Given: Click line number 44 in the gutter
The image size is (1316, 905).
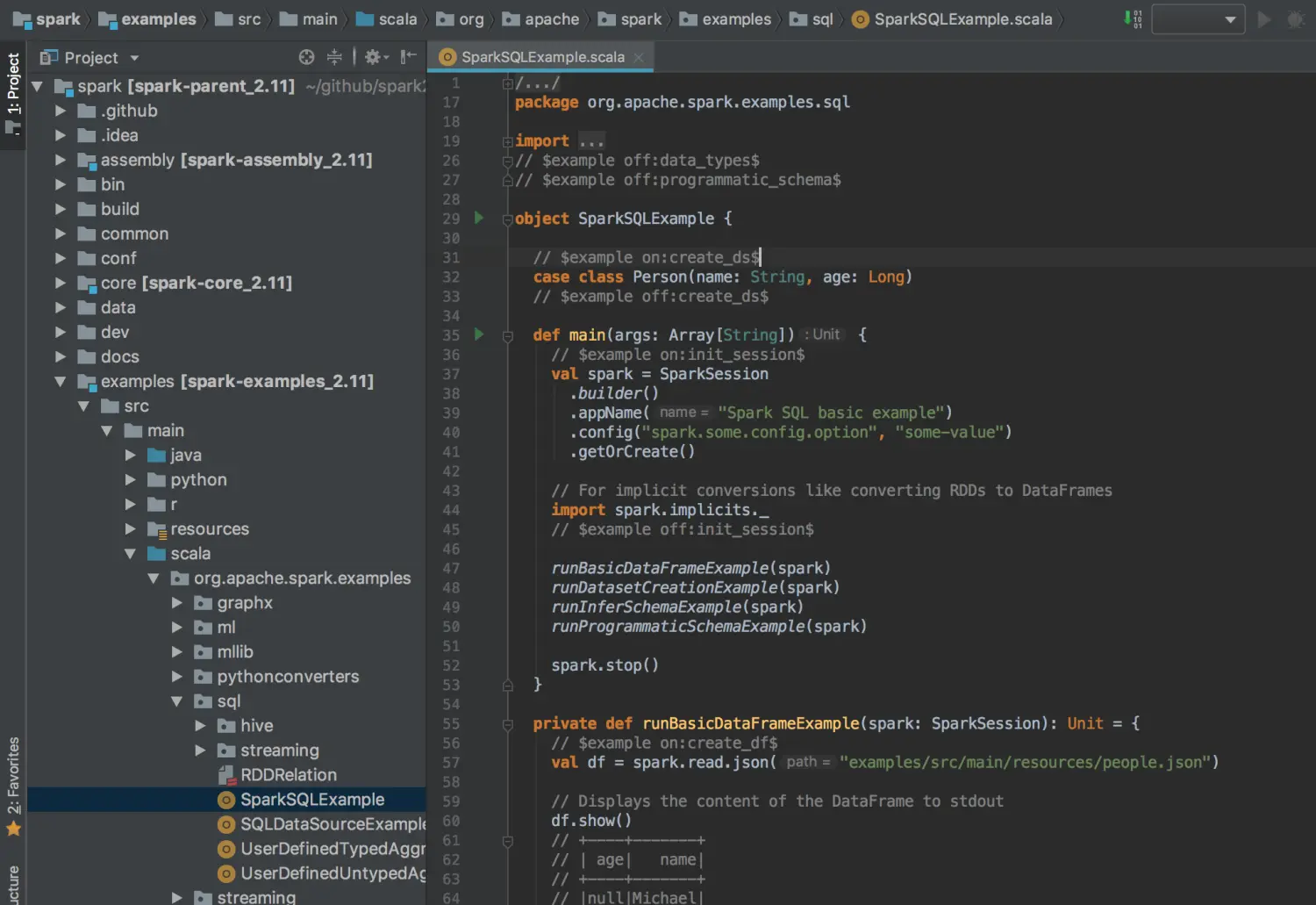Looking at the screenshot, I should click(451, 510).
